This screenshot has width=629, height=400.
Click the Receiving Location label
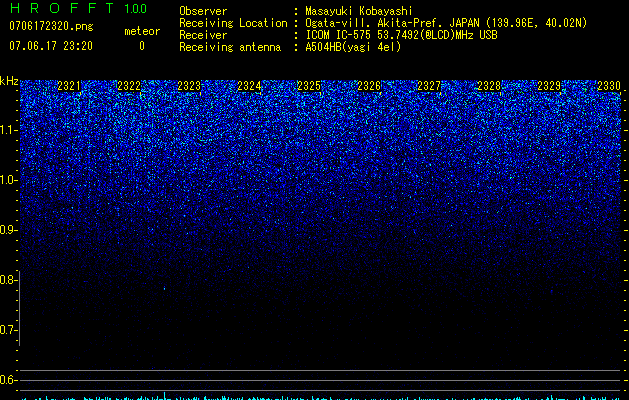233,23
